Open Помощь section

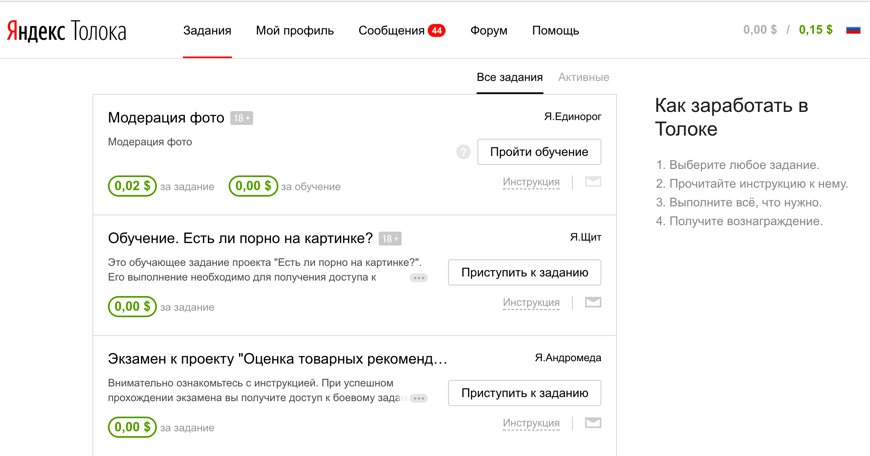[555, 31]
